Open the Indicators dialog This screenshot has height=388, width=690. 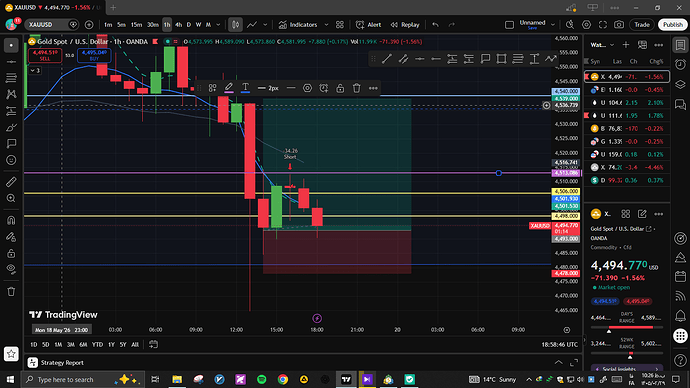pos(298,25)
